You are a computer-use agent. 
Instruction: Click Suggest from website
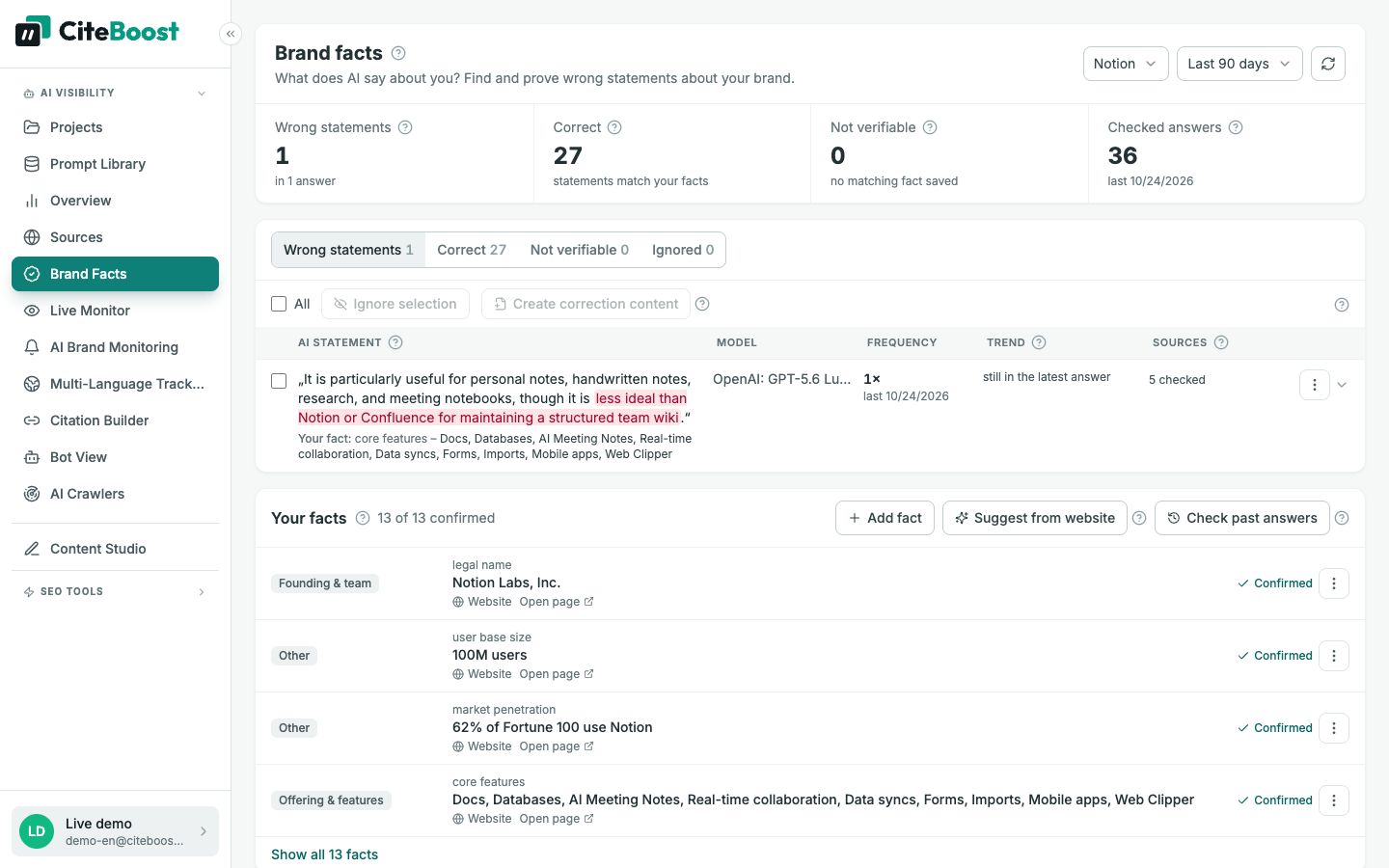click(1035, 518)
